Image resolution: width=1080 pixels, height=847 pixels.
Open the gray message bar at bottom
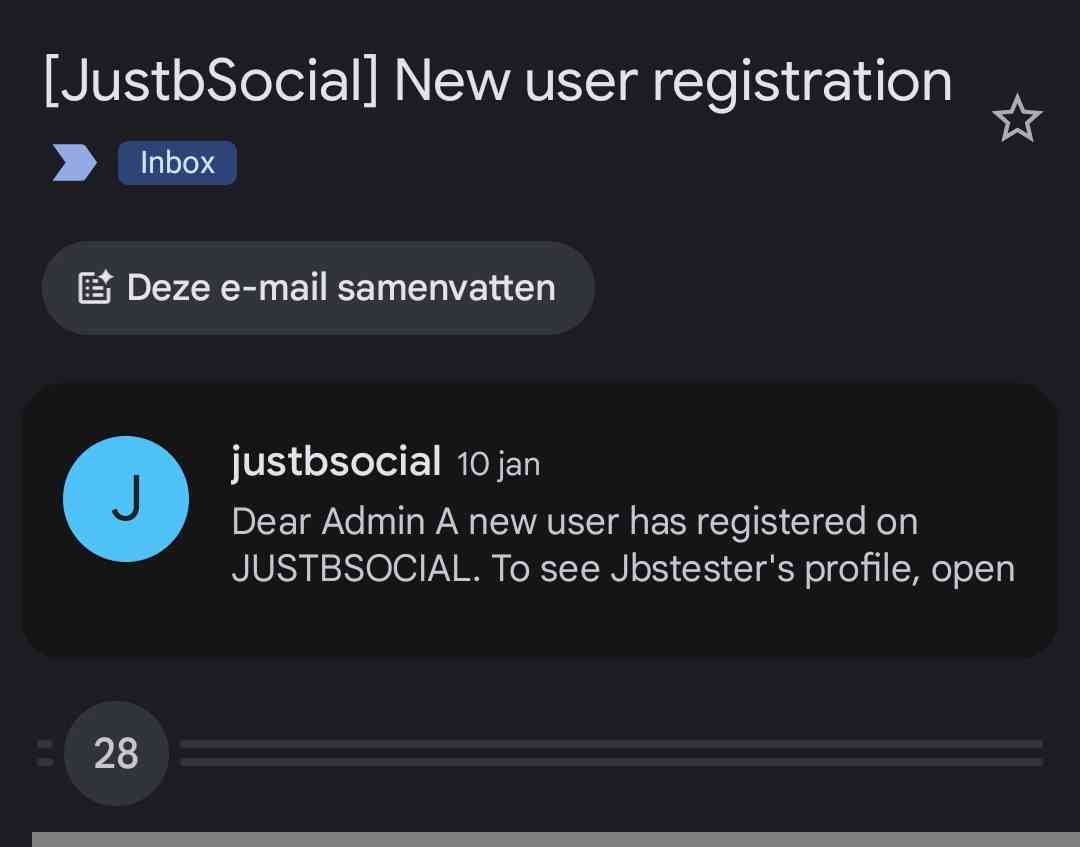[556, 839]
